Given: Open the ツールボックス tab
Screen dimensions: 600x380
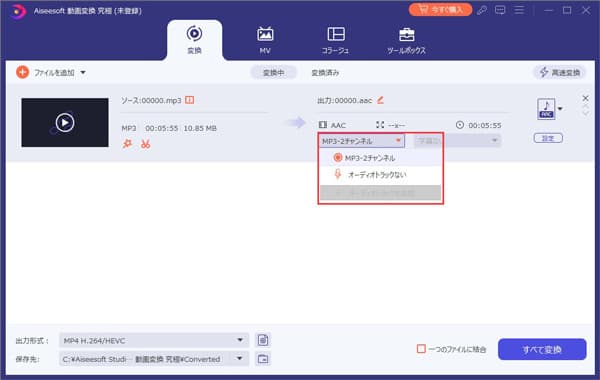Looking at the screenshot, I should click(x=406, y=40).
